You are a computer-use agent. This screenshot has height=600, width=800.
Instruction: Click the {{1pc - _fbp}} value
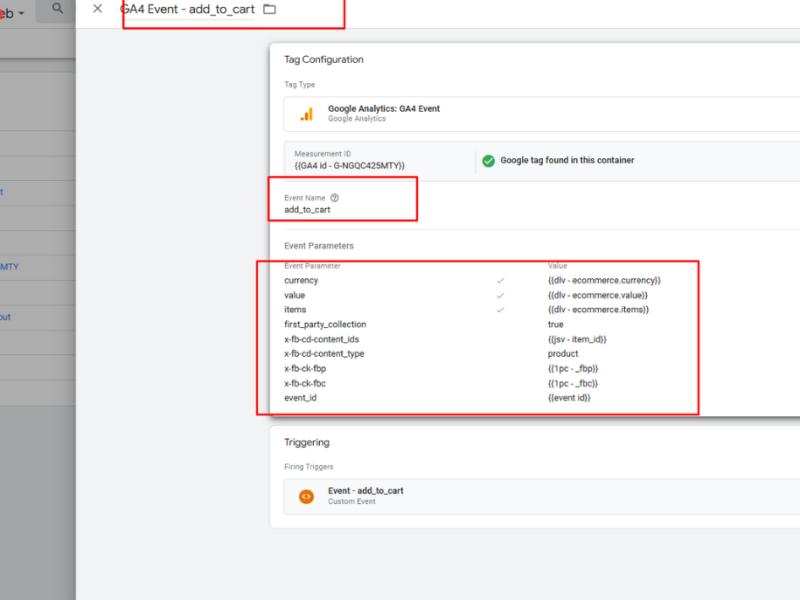[573, 368]
